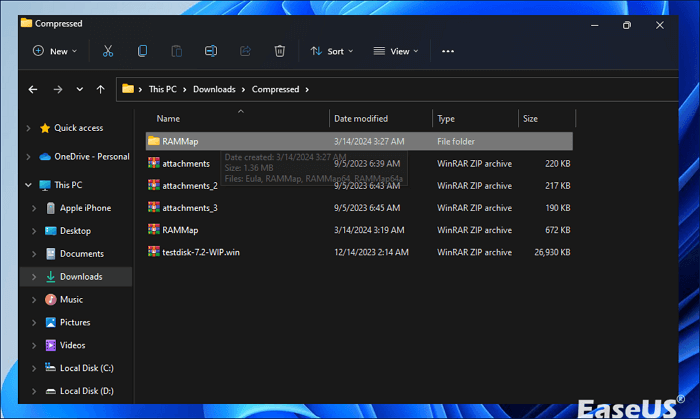Open the See more three-dots menu

[x=448, y=51]
